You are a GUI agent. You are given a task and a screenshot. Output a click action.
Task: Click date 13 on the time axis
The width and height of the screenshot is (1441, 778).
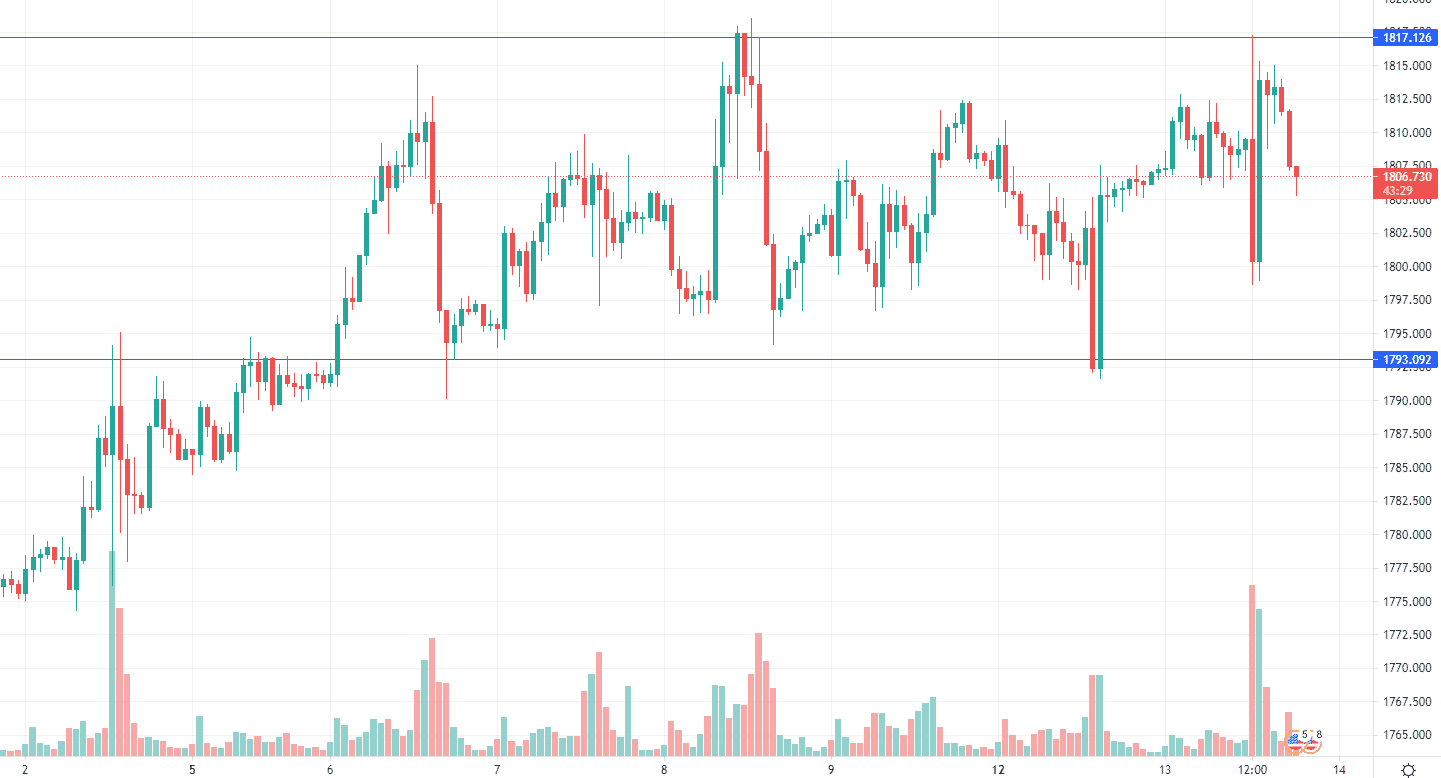(x=1165, y=769)
